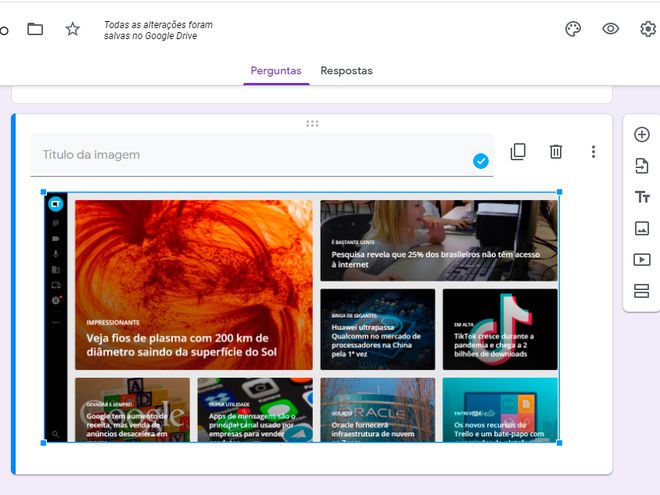Click the 'Pesquisa revela que 25%' headline
660x495 pixels.
point(435,259)
